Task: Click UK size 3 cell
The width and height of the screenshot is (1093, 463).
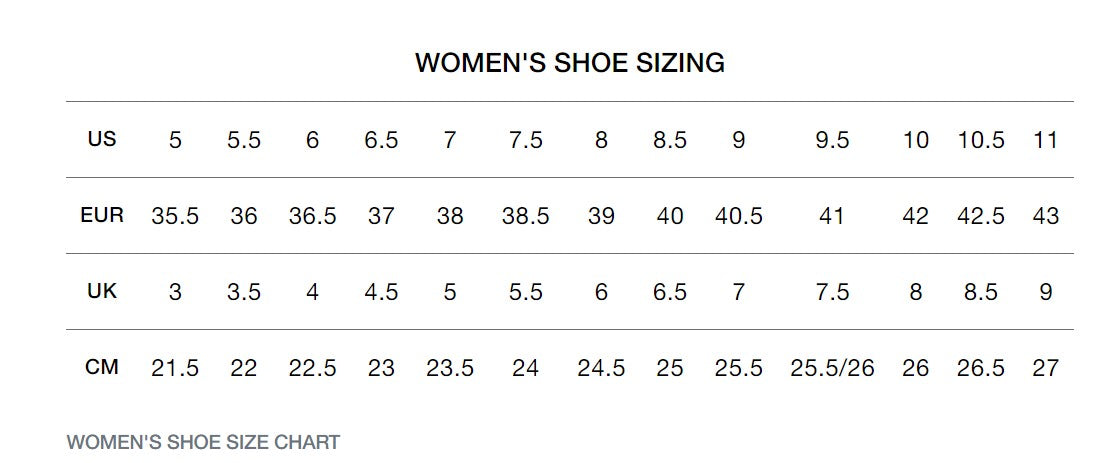Action: tap(175, 292)
